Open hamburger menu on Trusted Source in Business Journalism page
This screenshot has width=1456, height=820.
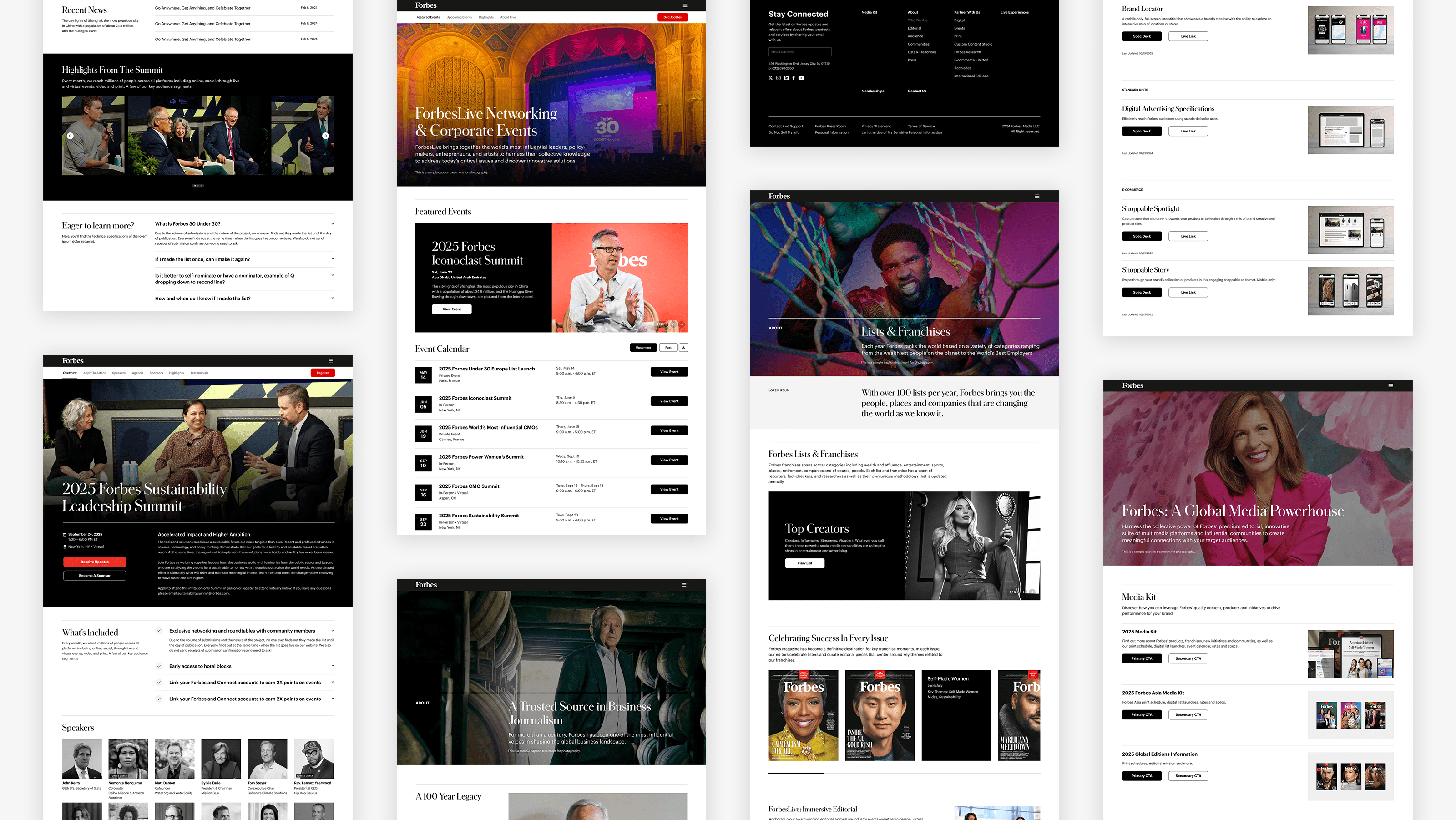684,585
